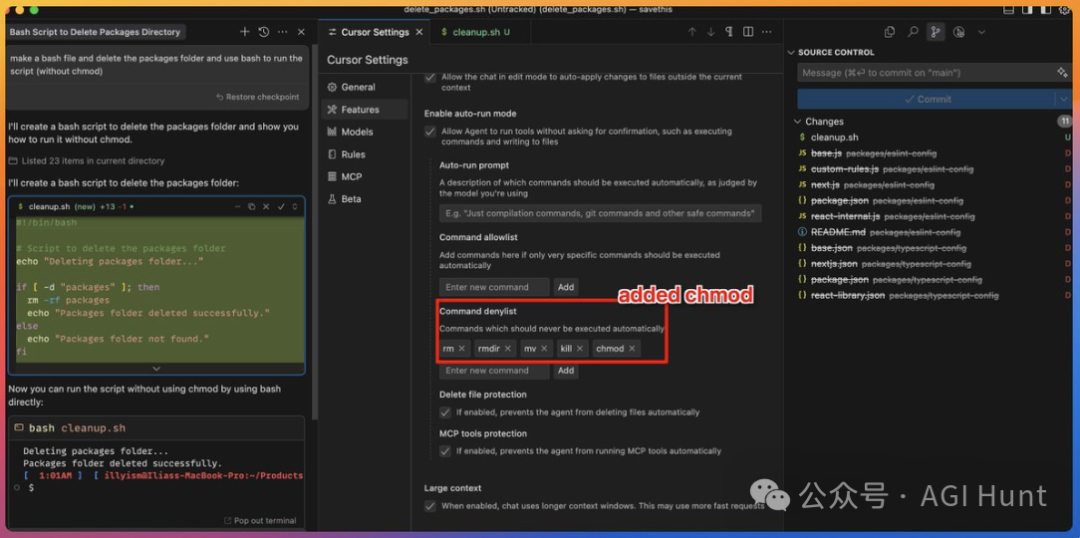Image resolution: width=1080 pixels, height=538 pixels.
Task: Open the Models settings section
Action: click(x=356, y=132)
